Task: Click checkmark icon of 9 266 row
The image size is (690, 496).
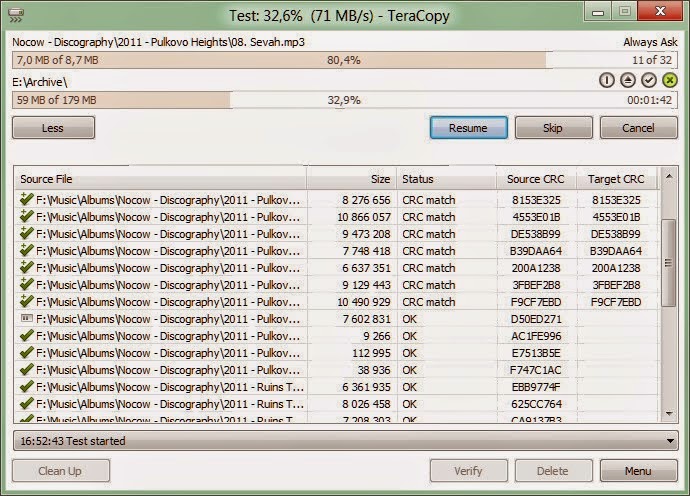Action: pos(26,335)
